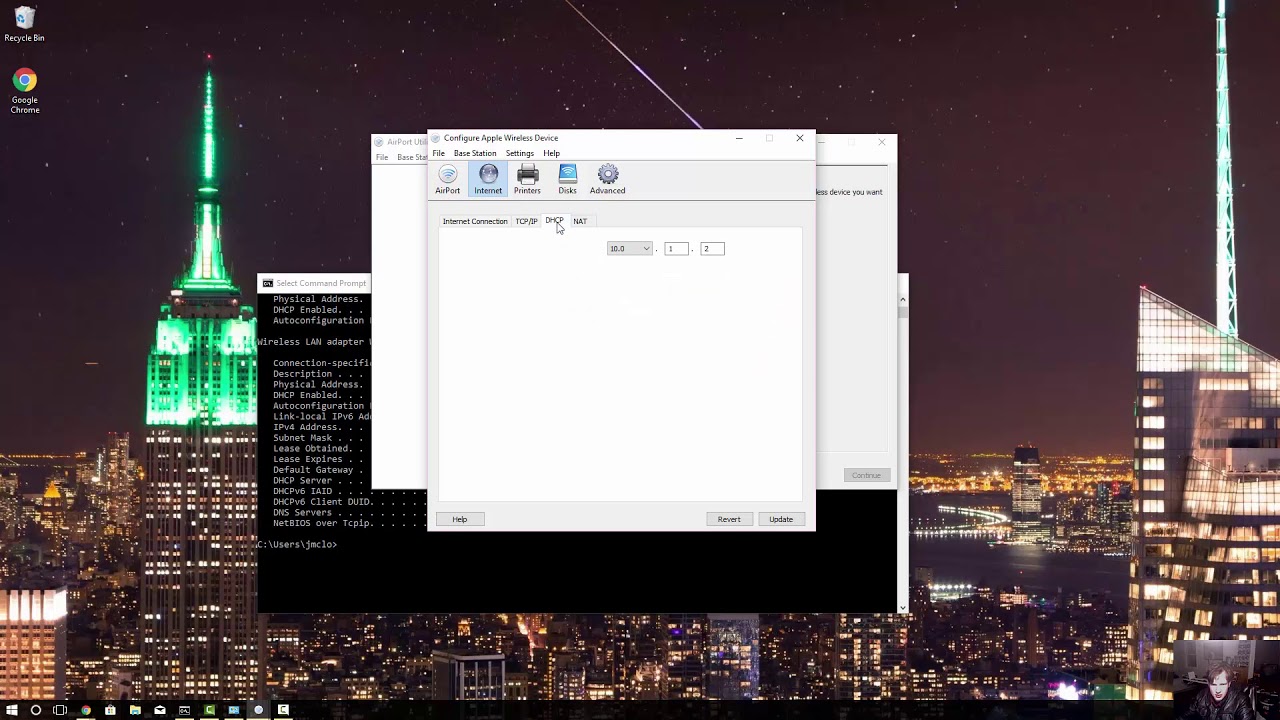Click Command Prompt scrollbar up arrow
The width and height of the screenshot is (1280, 720).
coord(902,299)
